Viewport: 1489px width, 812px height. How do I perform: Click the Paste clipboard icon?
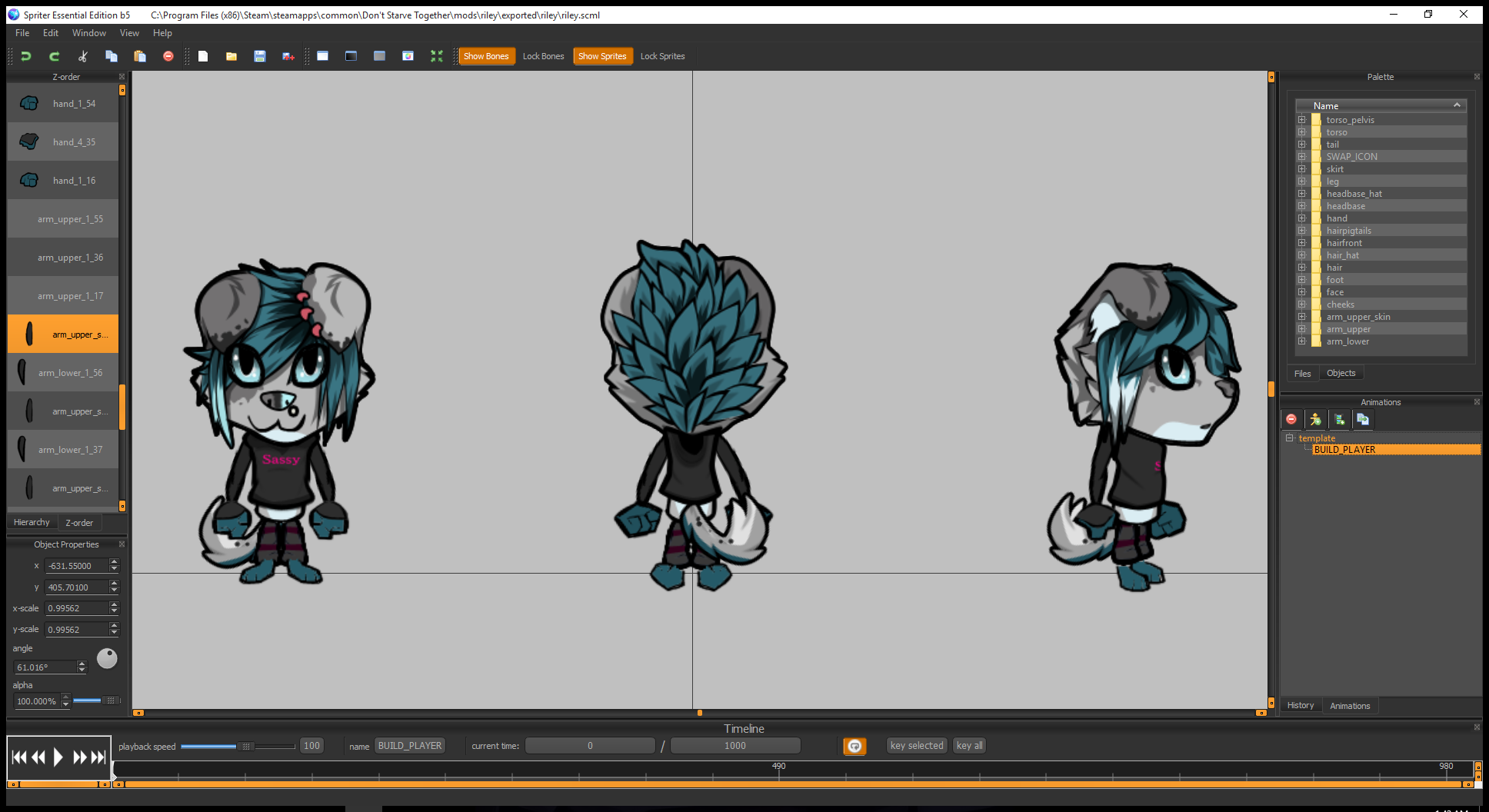pyautogui.click(x=140, y=56)
